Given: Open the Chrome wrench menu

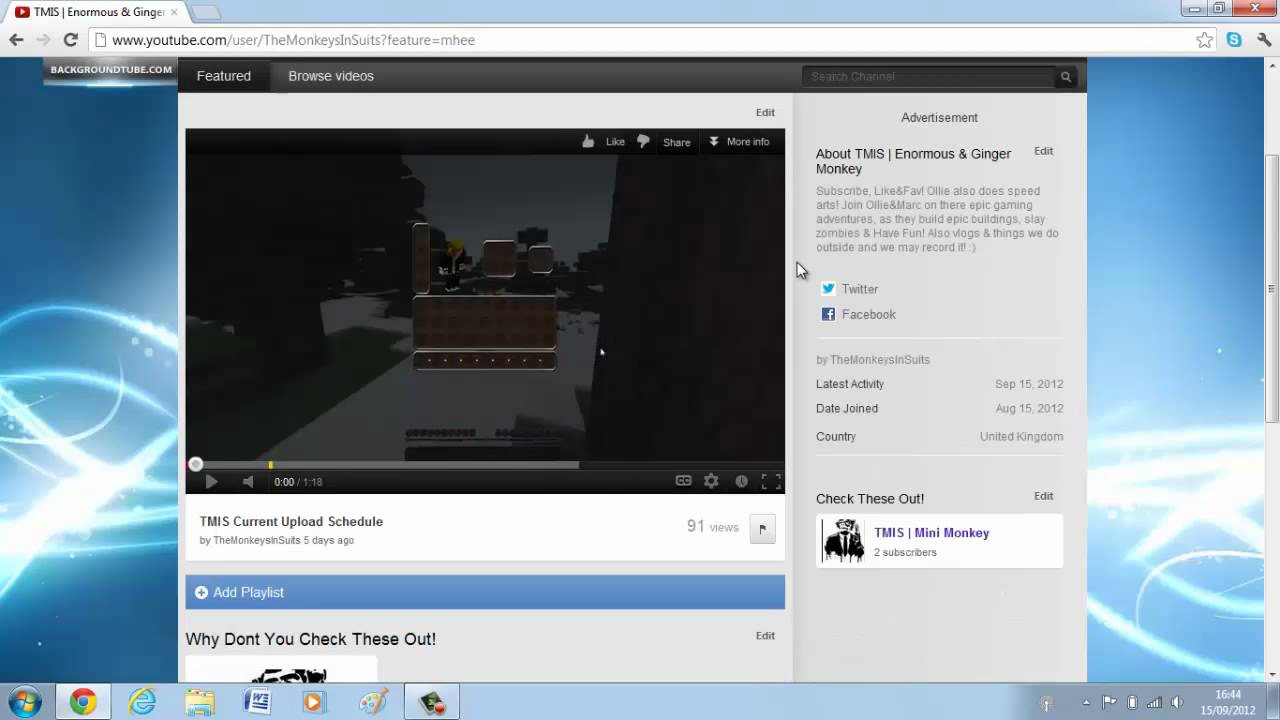Looking at the screenshot, I should click(x=1265, y=40).
